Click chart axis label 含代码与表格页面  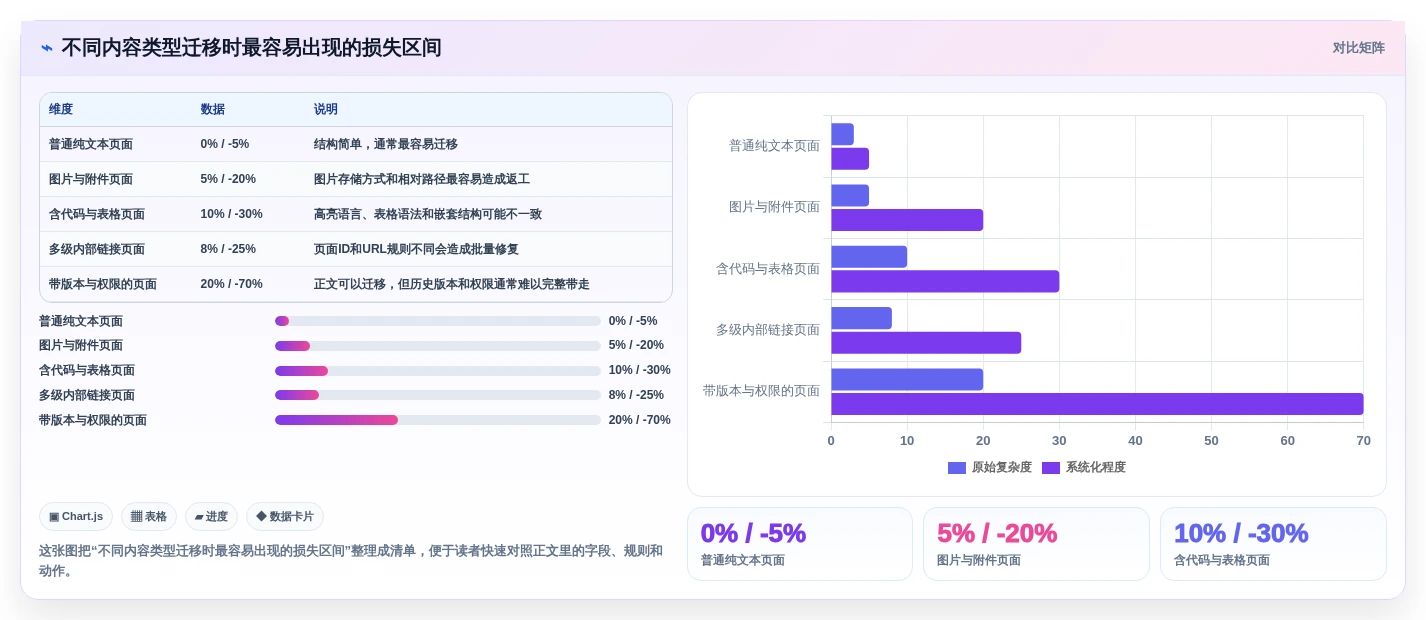tap(768, 269)
